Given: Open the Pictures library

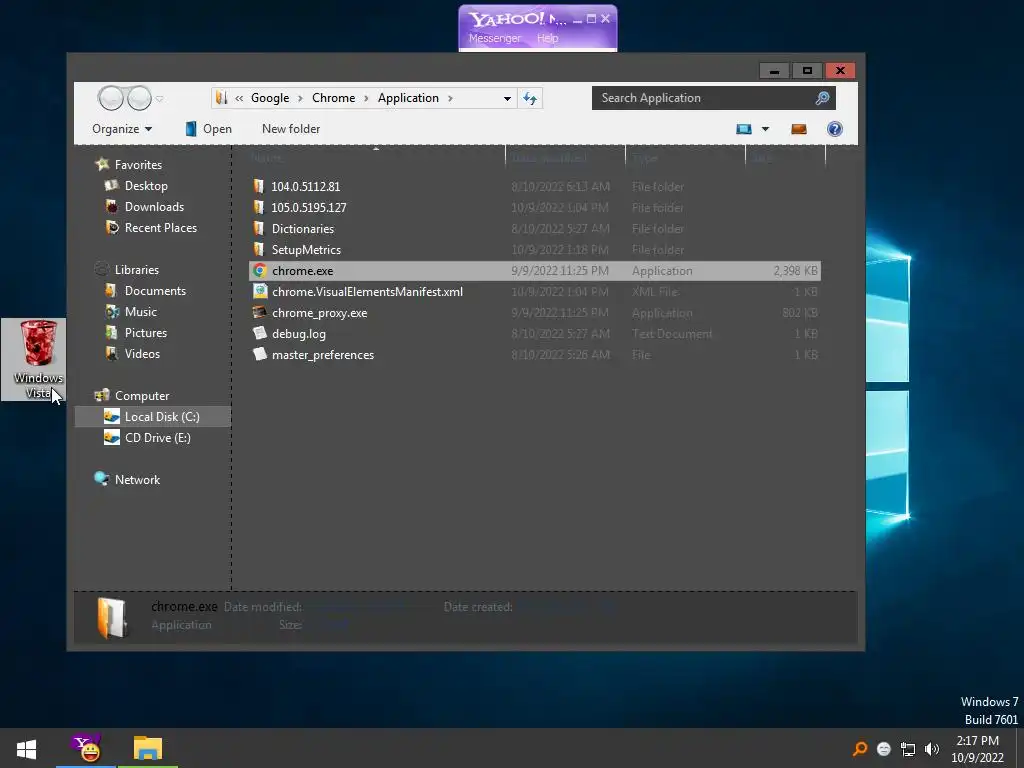Looking at the screenshot, I should 136,332.
